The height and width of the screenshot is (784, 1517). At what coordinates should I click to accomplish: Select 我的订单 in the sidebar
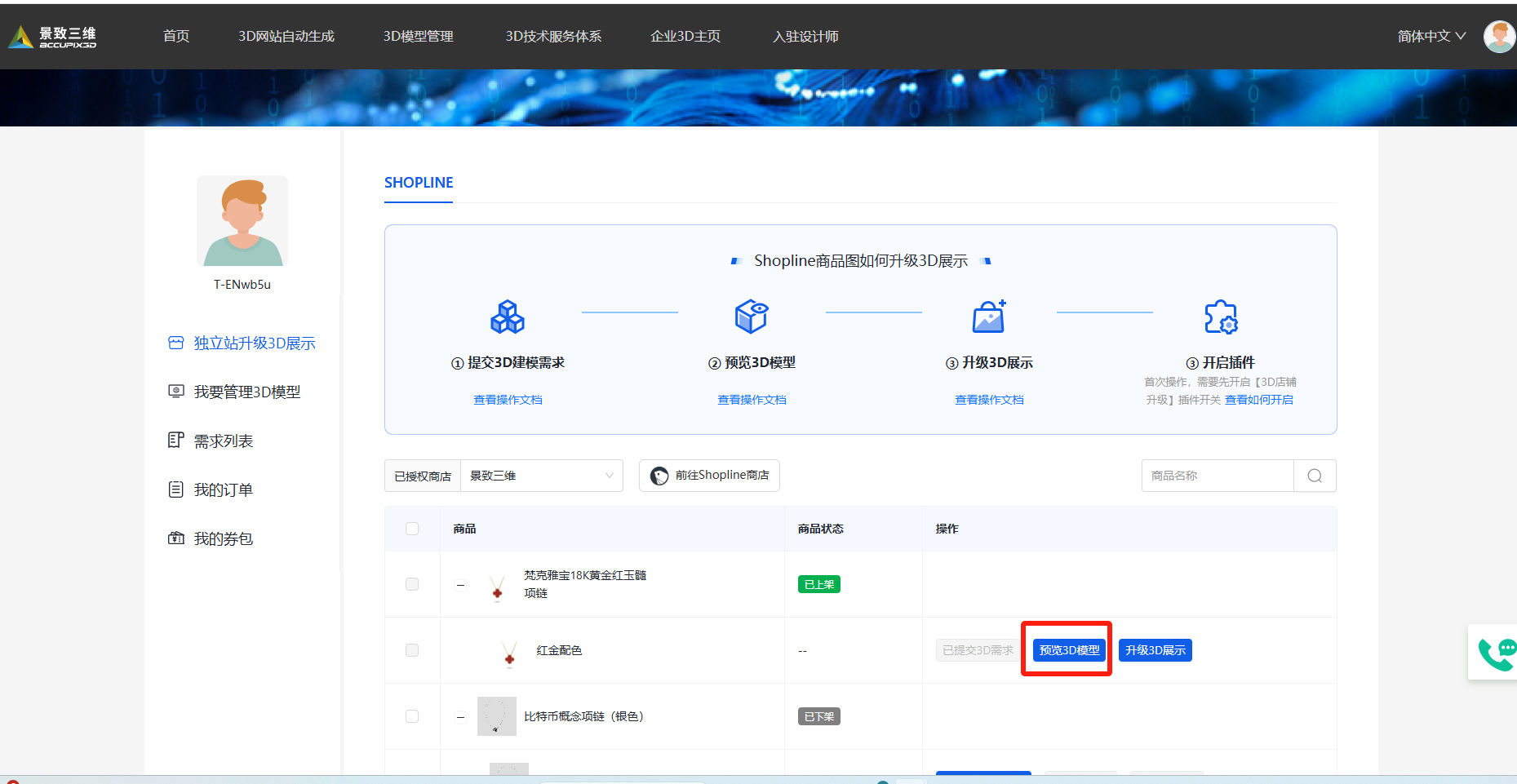pos(224,490)
